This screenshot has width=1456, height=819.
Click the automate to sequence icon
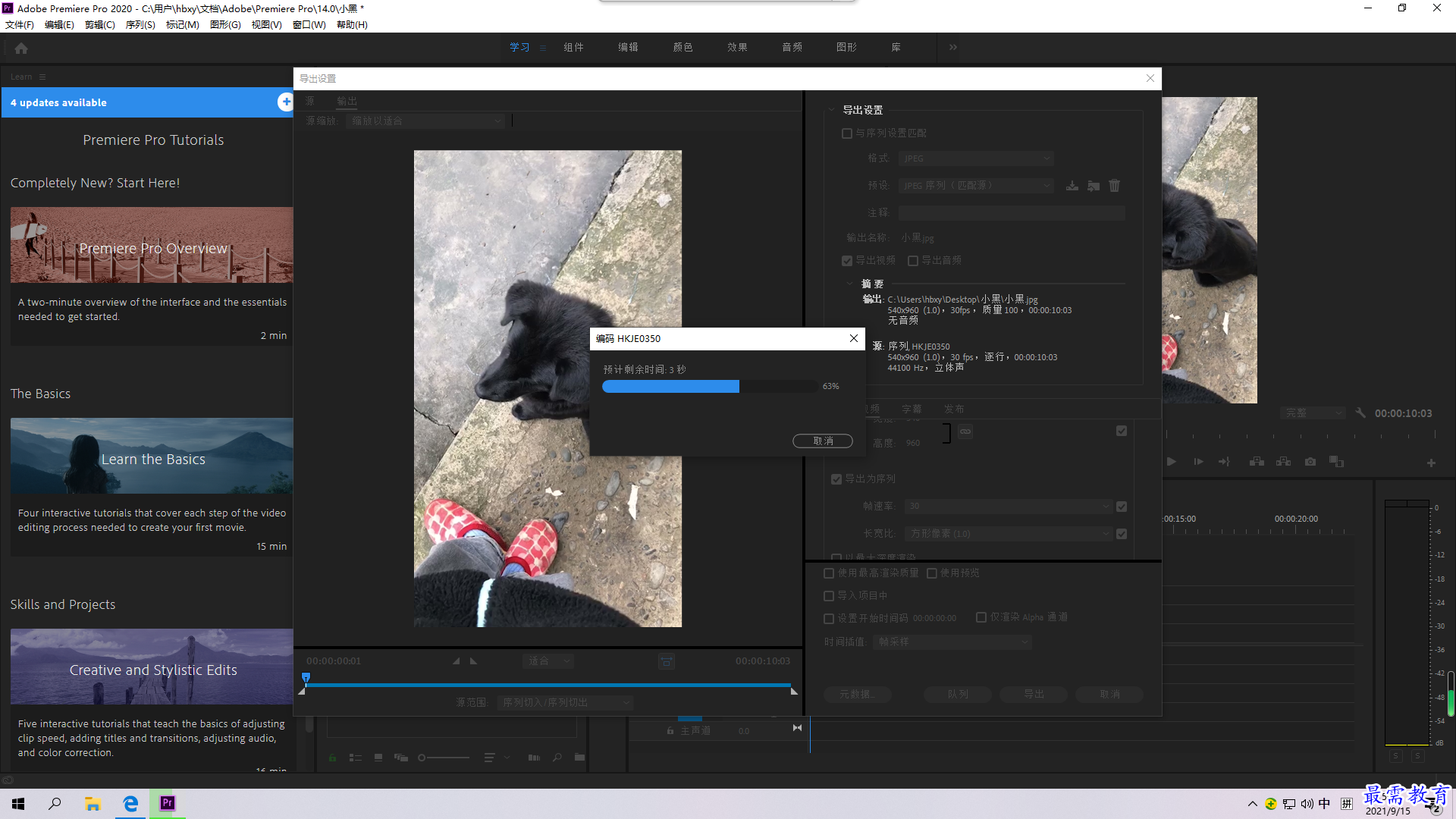(x=535, y=758)
